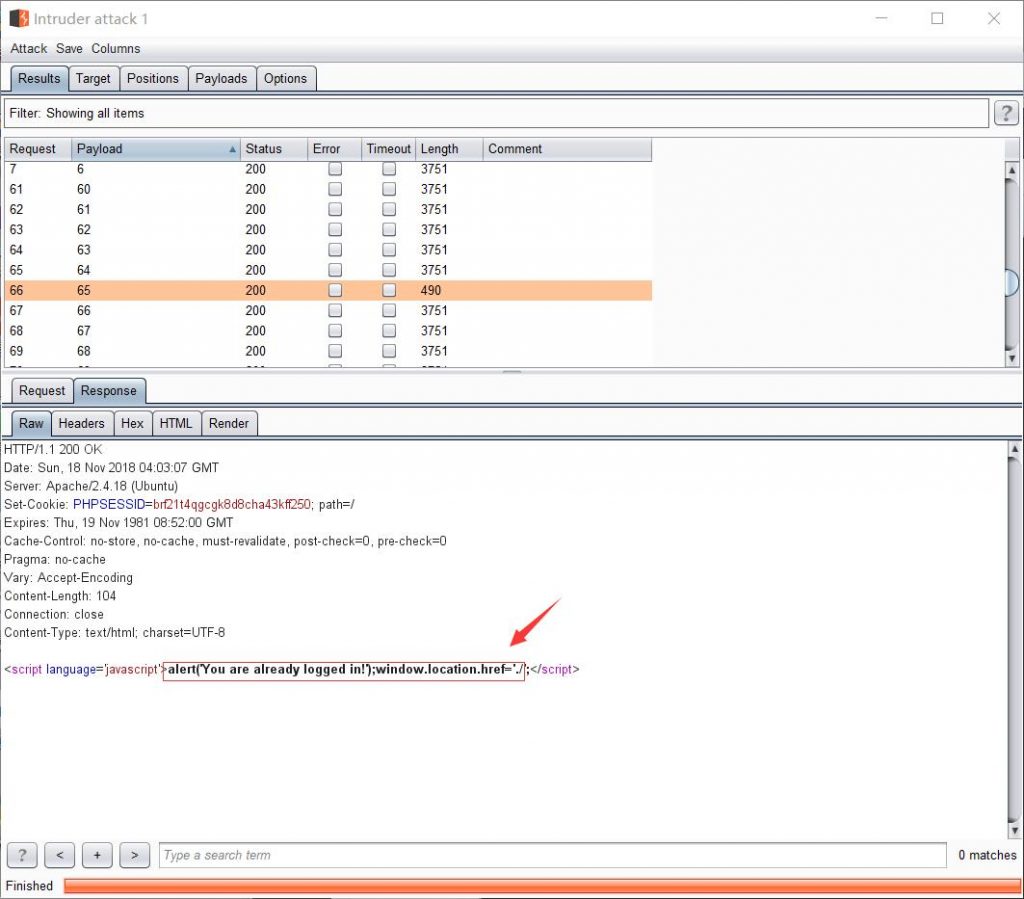Toggle Timeout checkbox for request 63

(389, 230)
